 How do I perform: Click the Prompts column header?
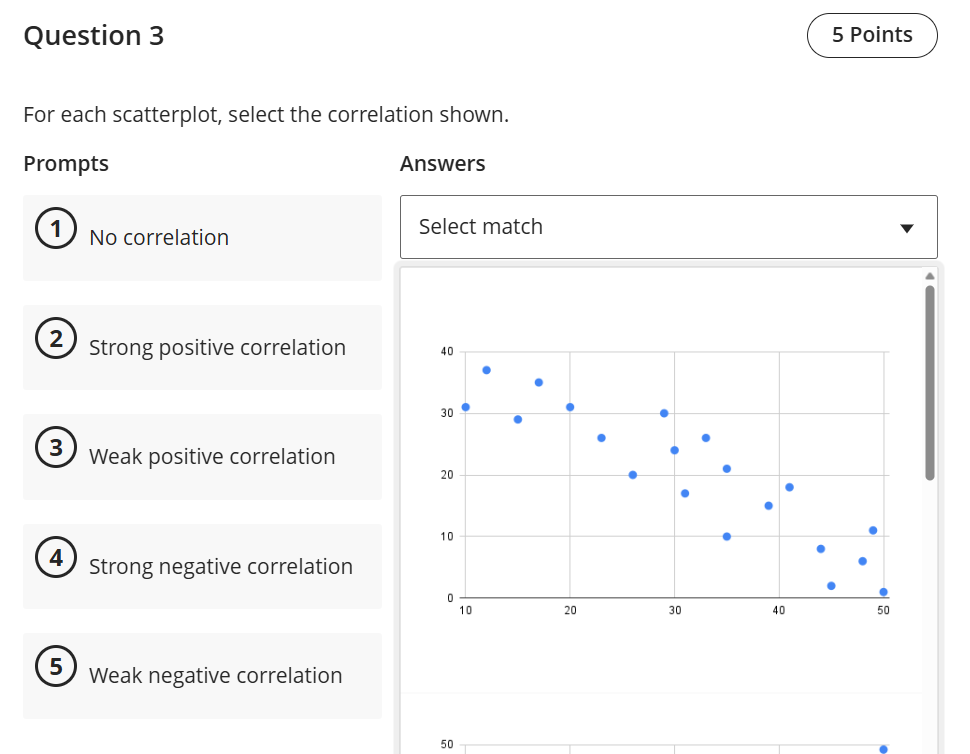[66, 164]
